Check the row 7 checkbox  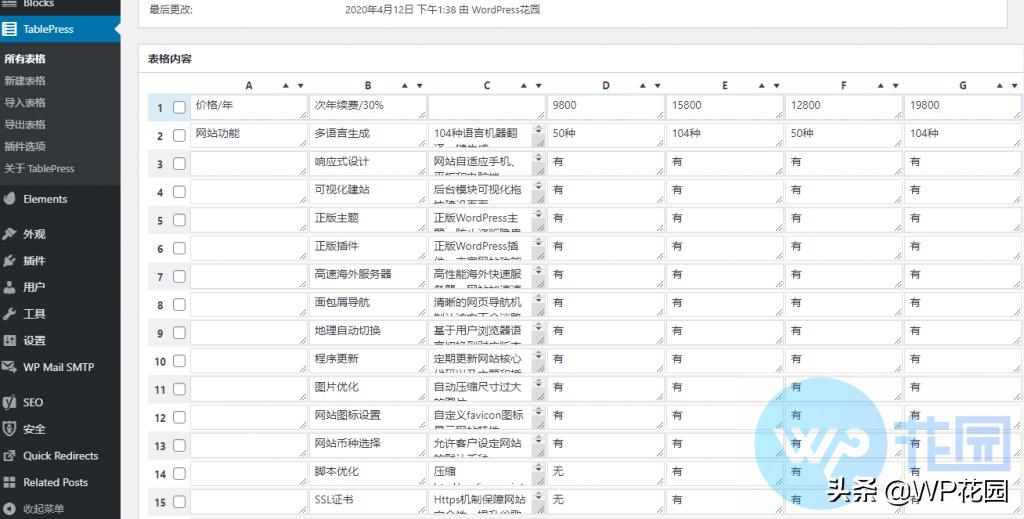click(179, 277)
